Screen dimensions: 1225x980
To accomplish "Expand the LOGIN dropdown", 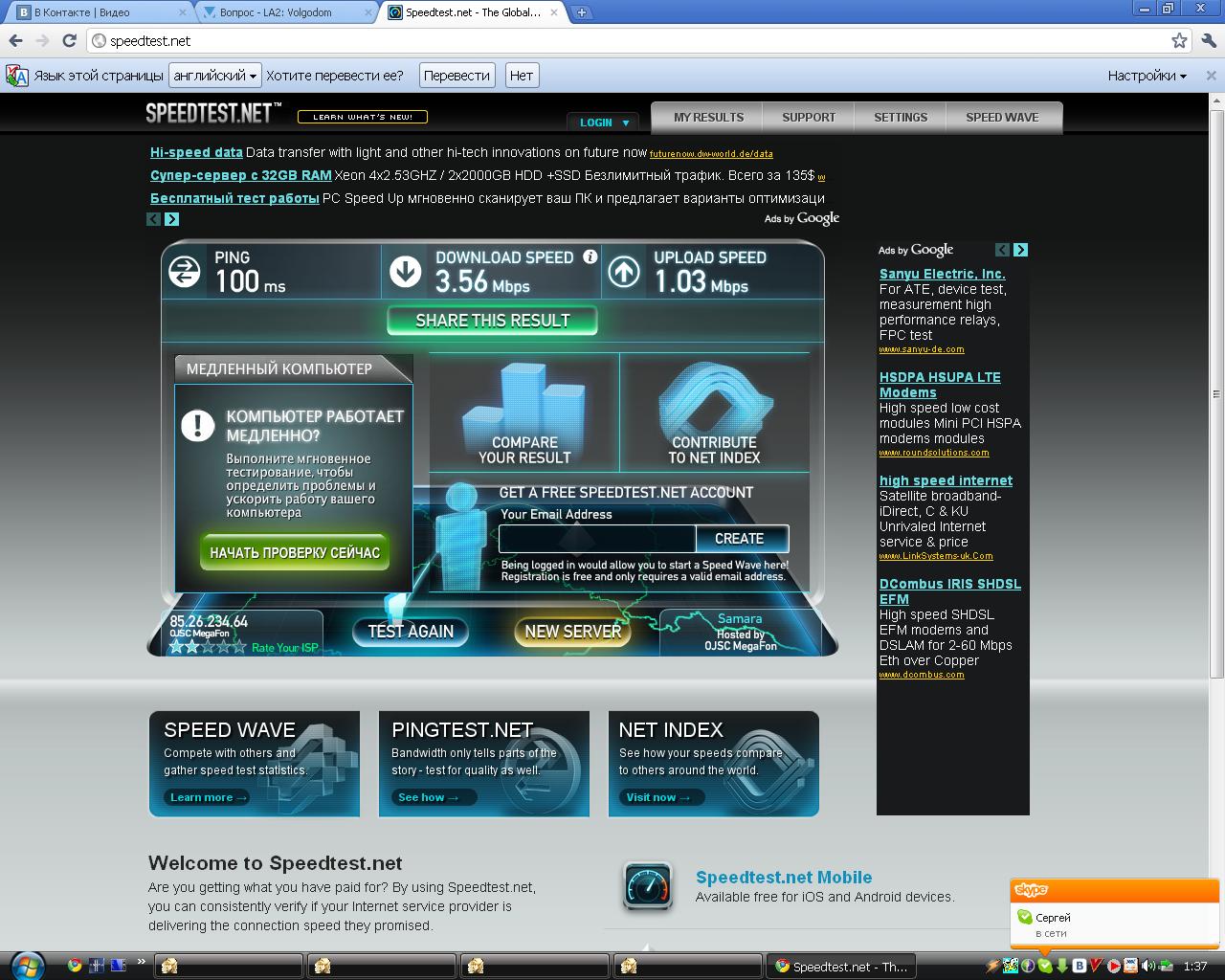I will tap(604, 122).
